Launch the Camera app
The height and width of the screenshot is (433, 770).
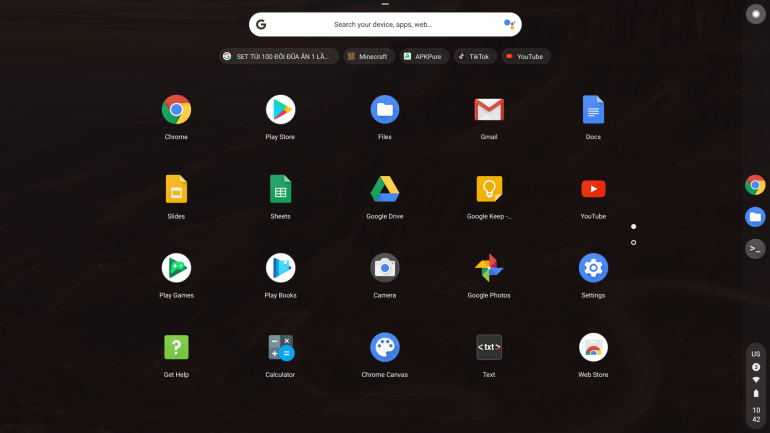pos(385,268)
